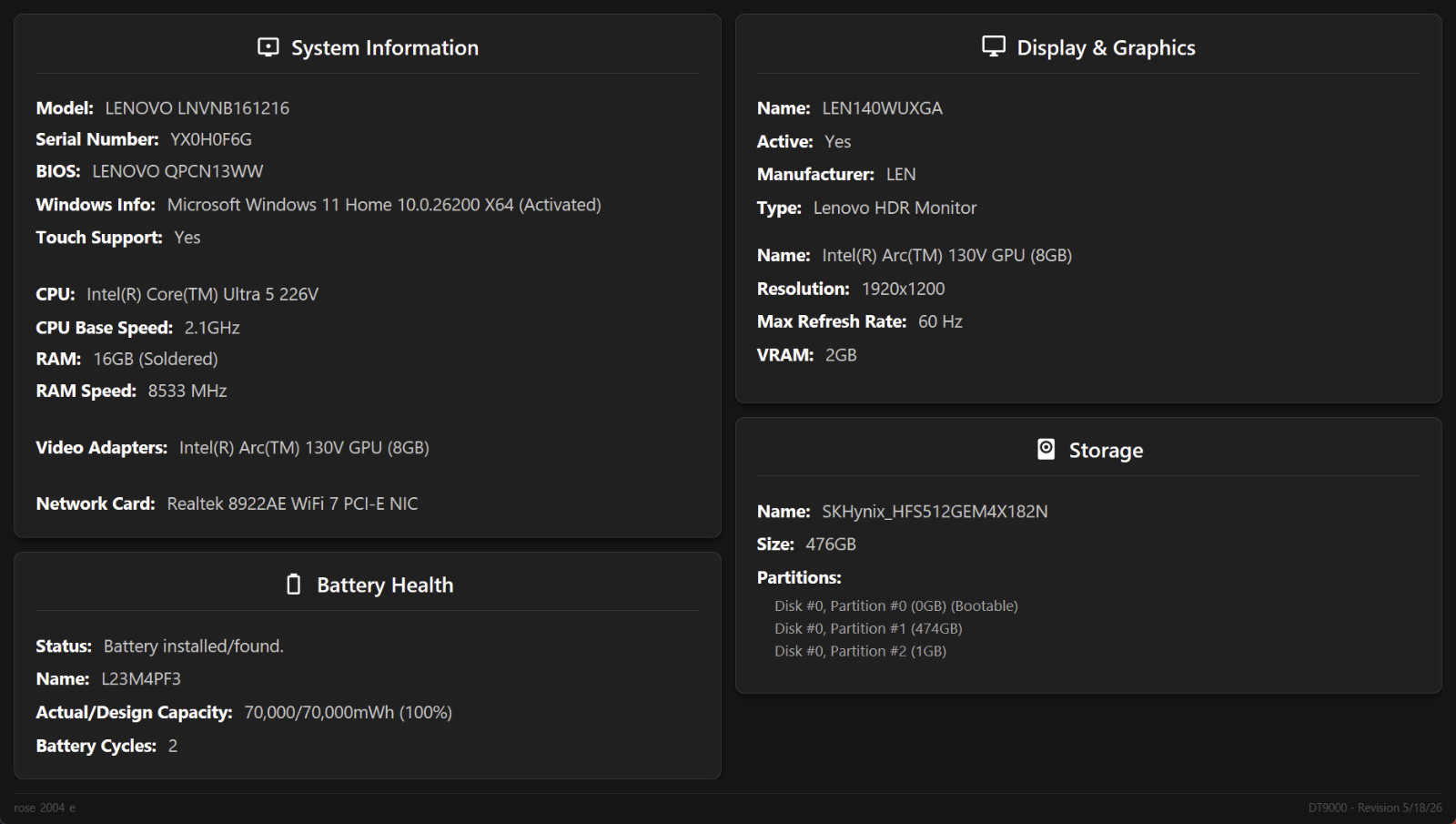Select Partition #2 (1GB) row

coord(860,651)
